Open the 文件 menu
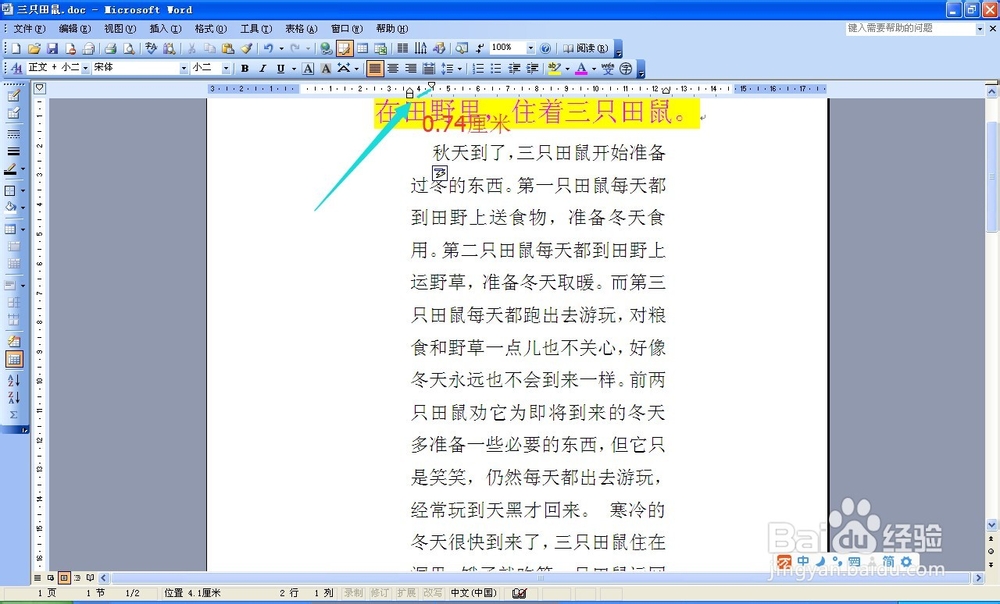Viewport: 1000px width, 604px height. (x=29, y=29)
